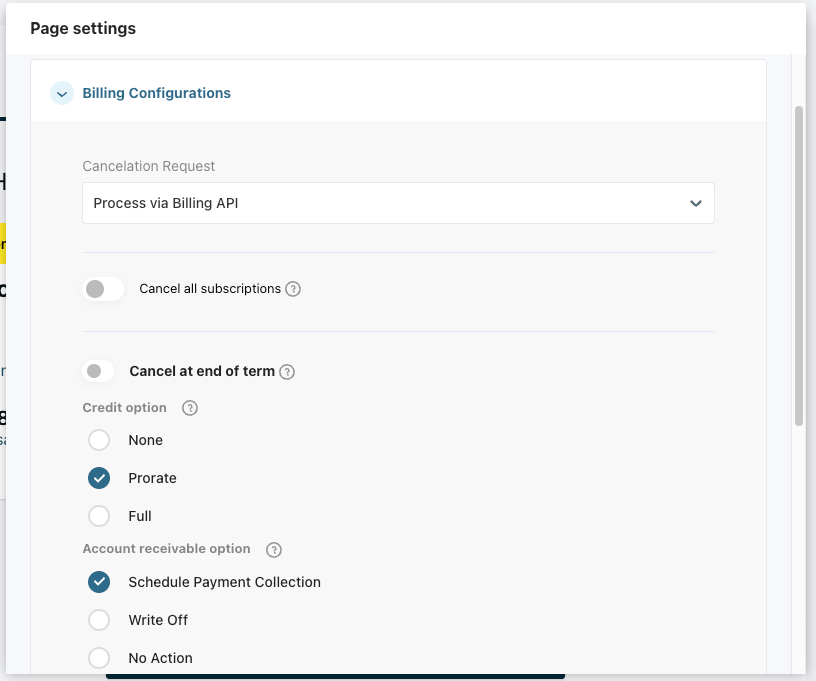Viewport: 816px width, 681px height.
Task: Turn on Cancel at end of term switch
Action: coord(98,371)
